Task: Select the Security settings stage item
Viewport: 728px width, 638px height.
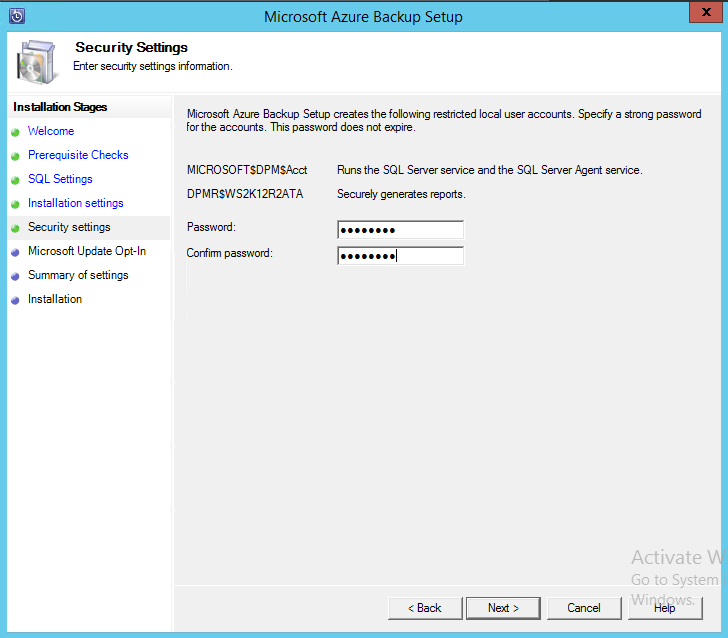Action: coord(69,227)
